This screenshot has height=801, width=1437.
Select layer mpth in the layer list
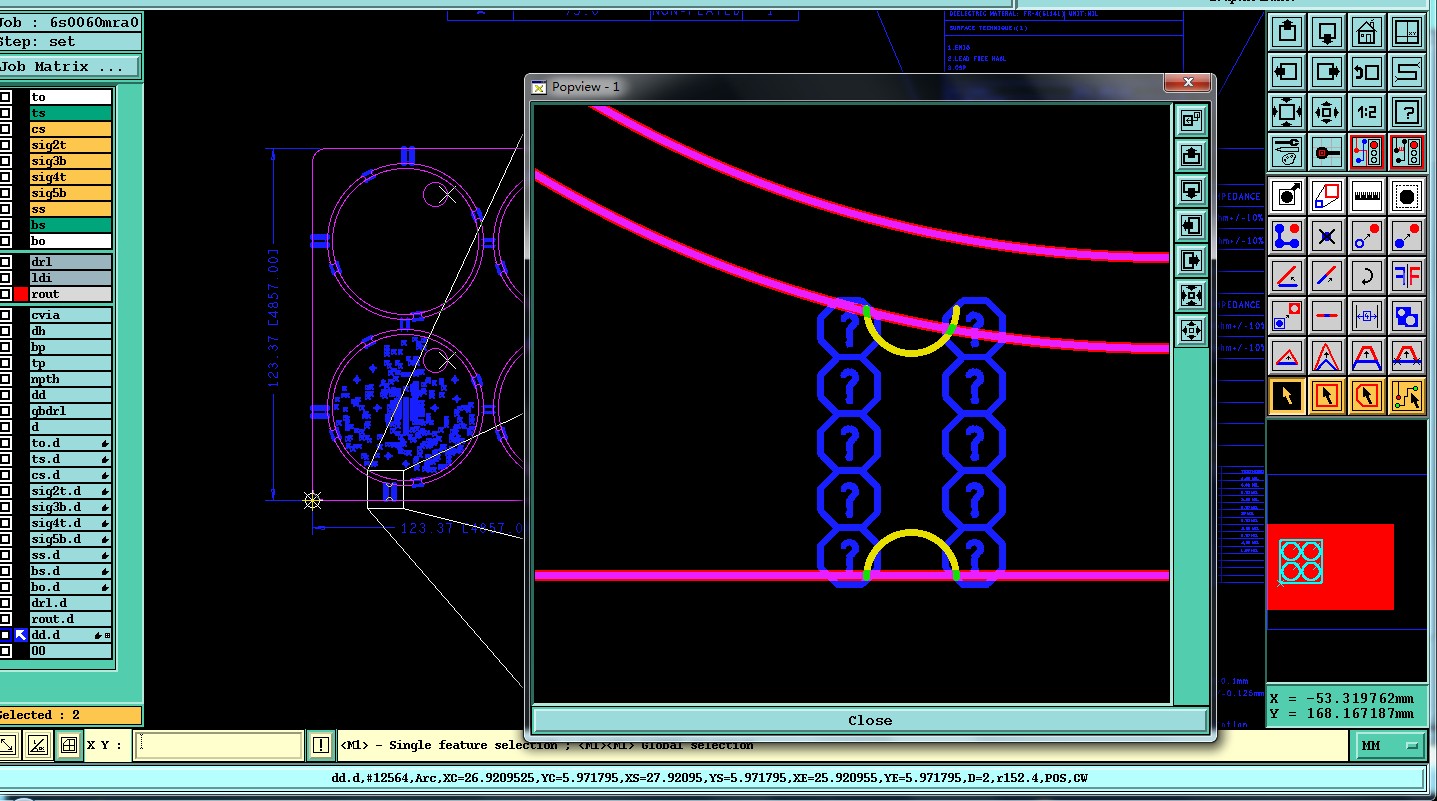[x=70, y=379]
